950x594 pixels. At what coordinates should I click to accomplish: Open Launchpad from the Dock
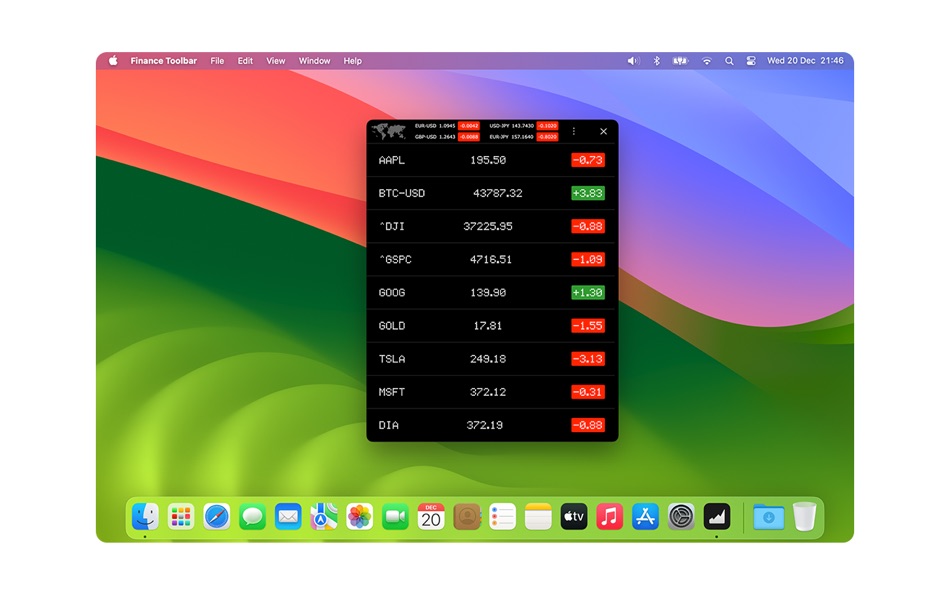pyautogui.click(x=181, y=517)
